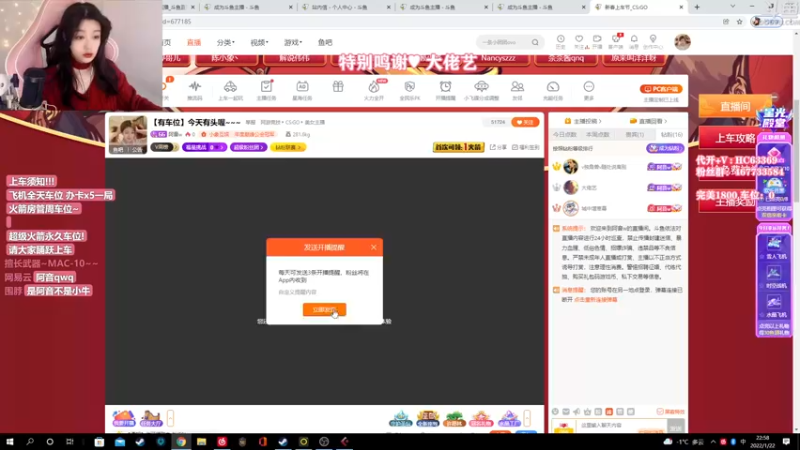Open the client download icon with red badge
The image size is (800, 450).
click(616, 41)
